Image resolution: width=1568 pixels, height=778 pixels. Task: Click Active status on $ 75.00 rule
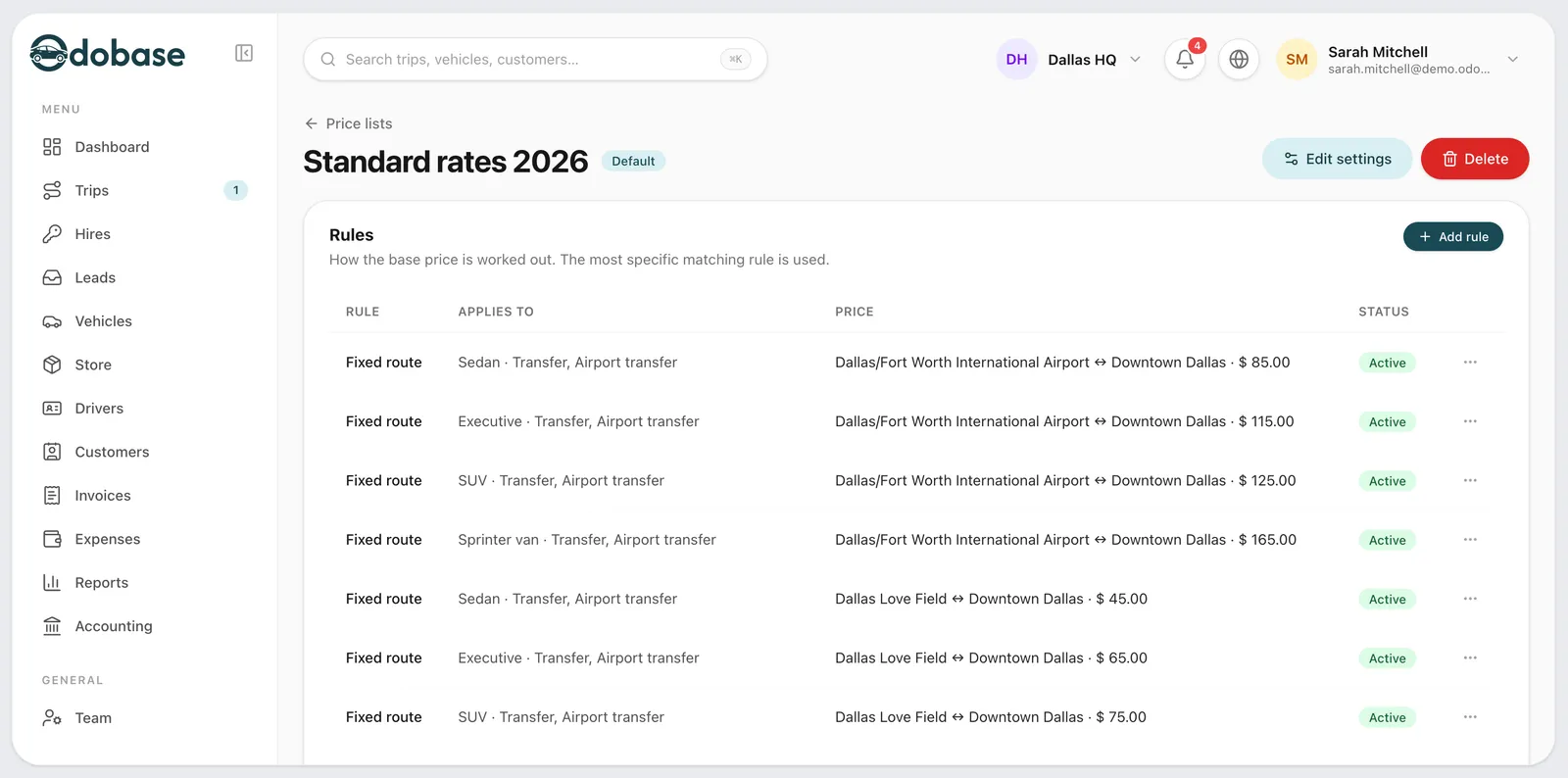(x=1387, y=717)
